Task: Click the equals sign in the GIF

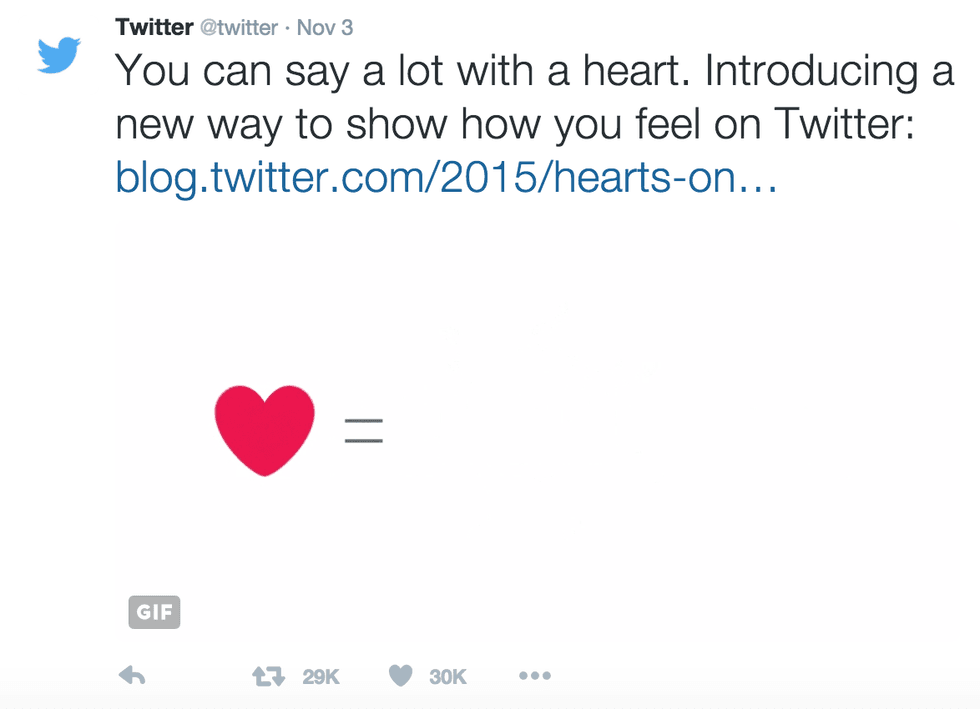Action: click(x=364, y=430)
